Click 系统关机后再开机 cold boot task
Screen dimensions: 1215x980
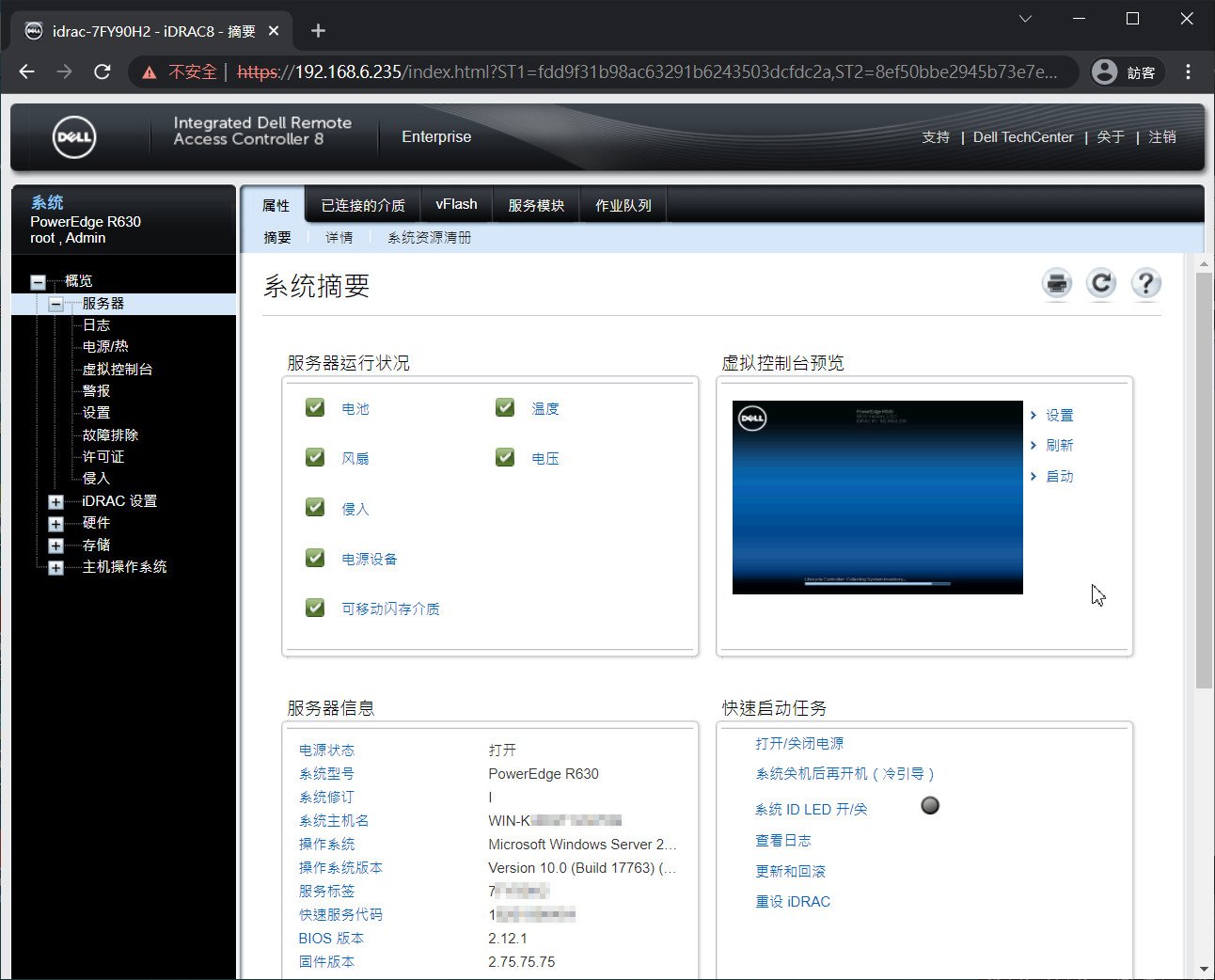(x=845, y=774)
